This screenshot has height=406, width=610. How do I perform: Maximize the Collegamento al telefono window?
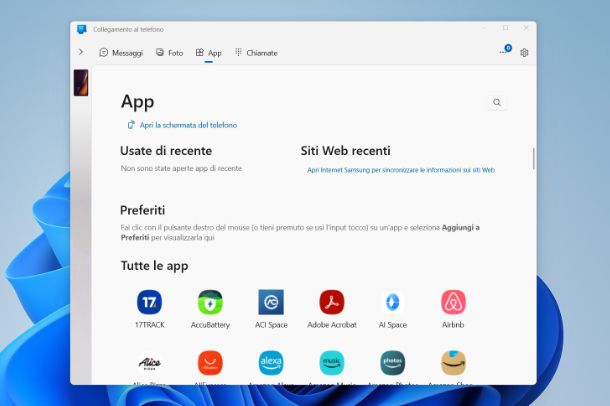(x=505, y=28)
